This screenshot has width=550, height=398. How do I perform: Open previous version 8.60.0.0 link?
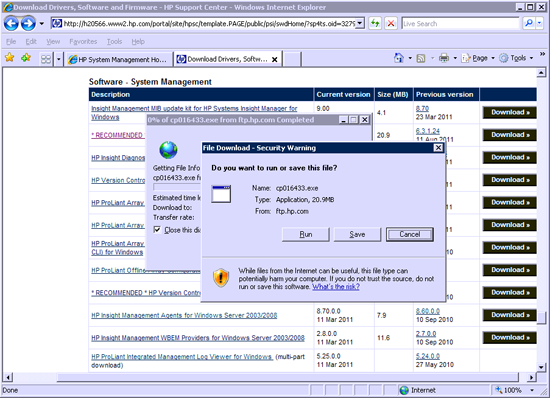[428, 311]
